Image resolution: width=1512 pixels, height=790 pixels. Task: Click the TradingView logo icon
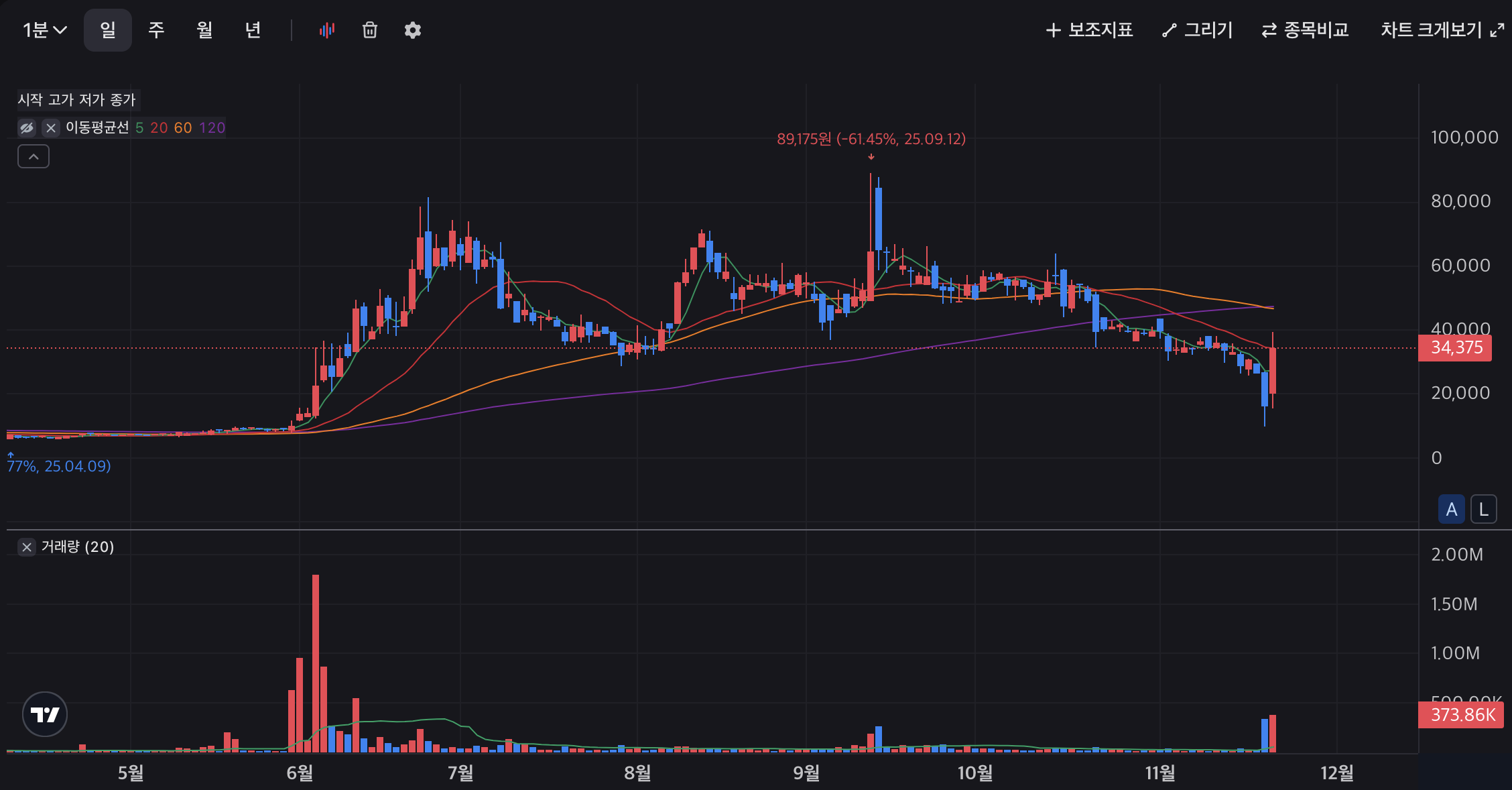pyautogui.click(x=45, y=714)
